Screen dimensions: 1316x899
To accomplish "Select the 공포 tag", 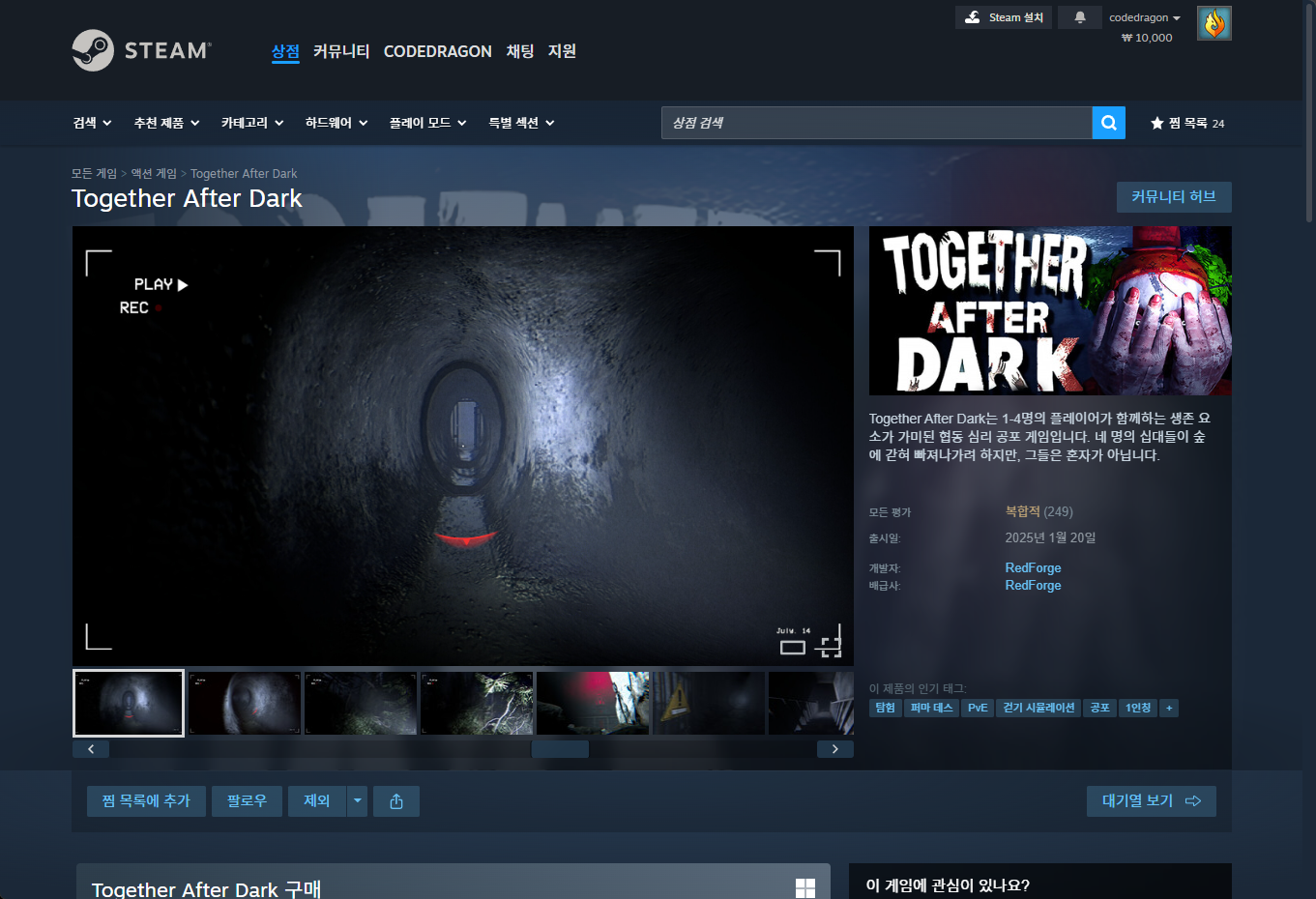I will coord(1100,709).
